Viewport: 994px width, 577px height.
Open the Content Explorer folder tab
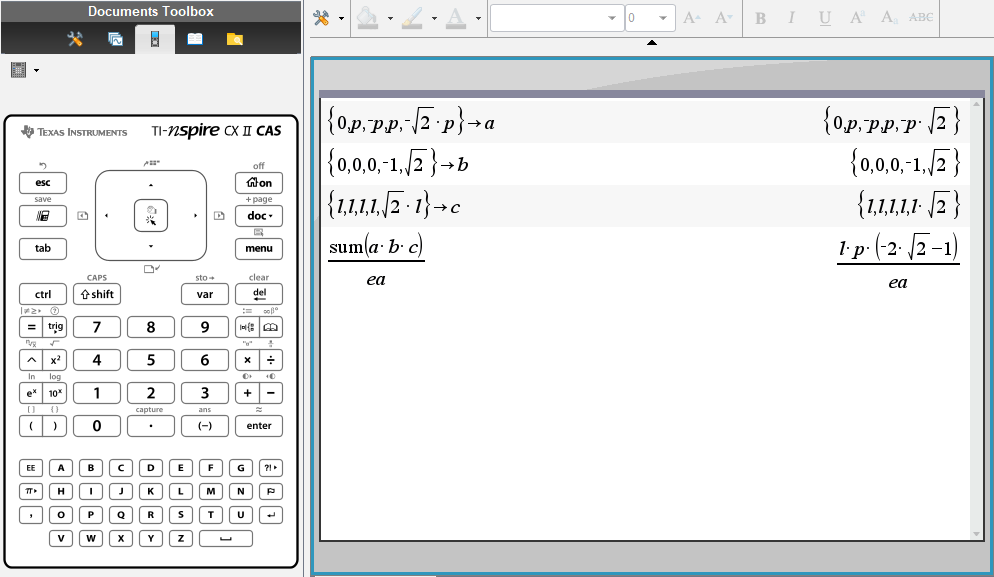[x=234, y=39]
